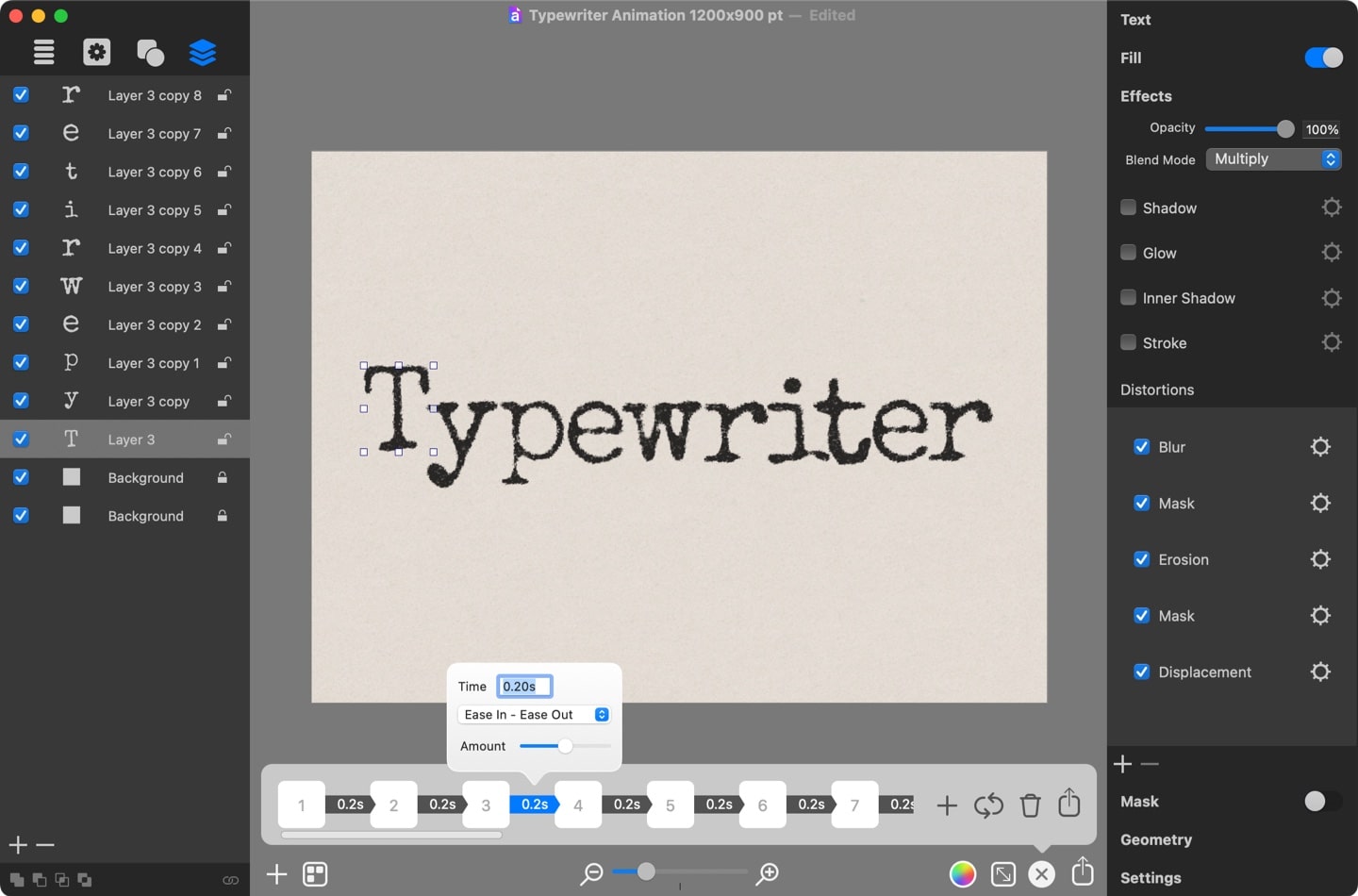The height and width of the screenshot is (896, 1358).
Task: Remove selected layer with minus
Action: click(45, 845)
